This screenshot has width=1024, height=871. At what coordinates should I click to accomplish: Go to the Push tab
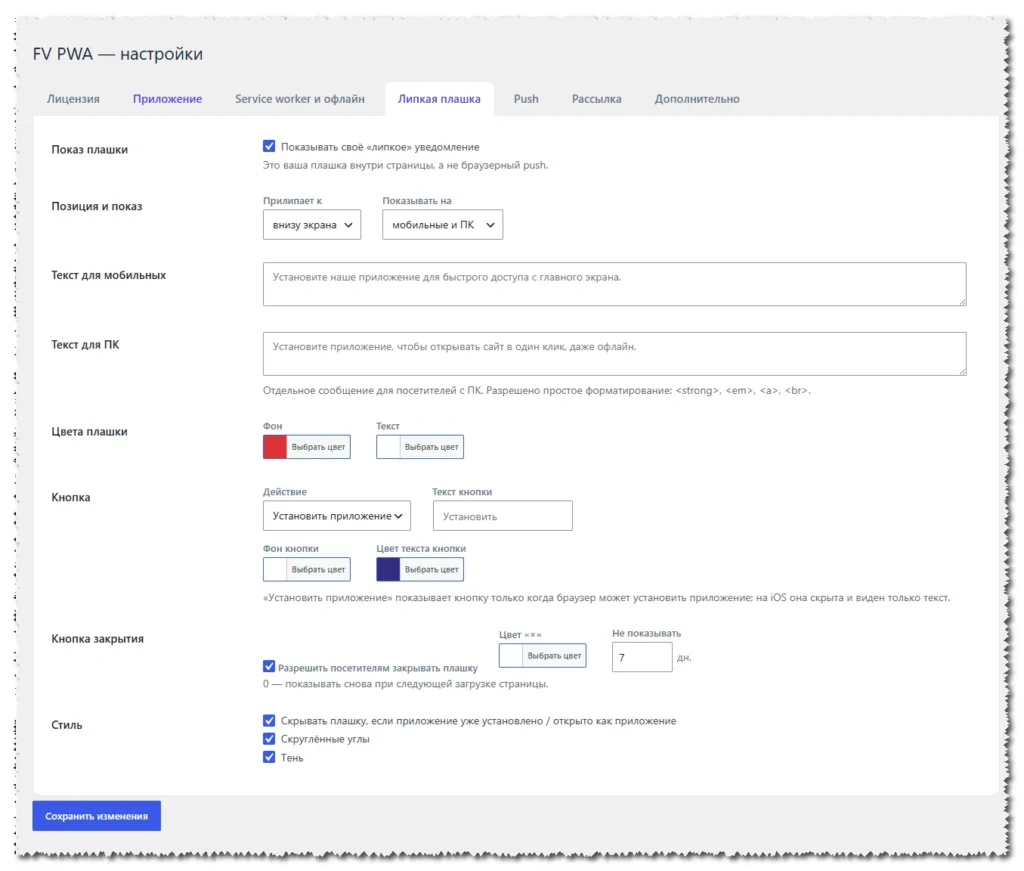click(526, 99)
